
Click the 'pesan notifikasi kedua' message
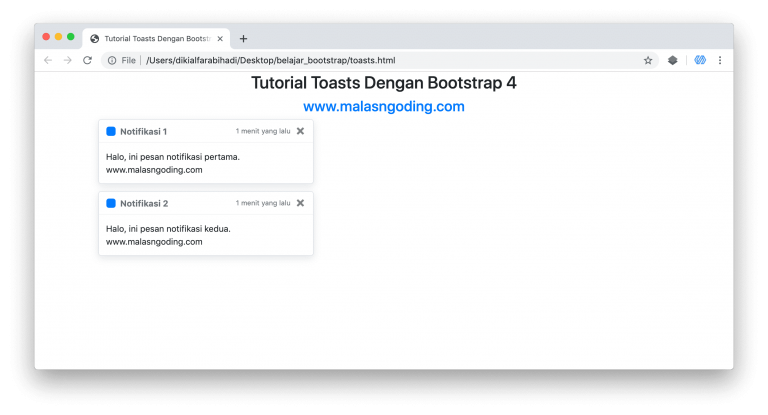[x=168, y=229]
